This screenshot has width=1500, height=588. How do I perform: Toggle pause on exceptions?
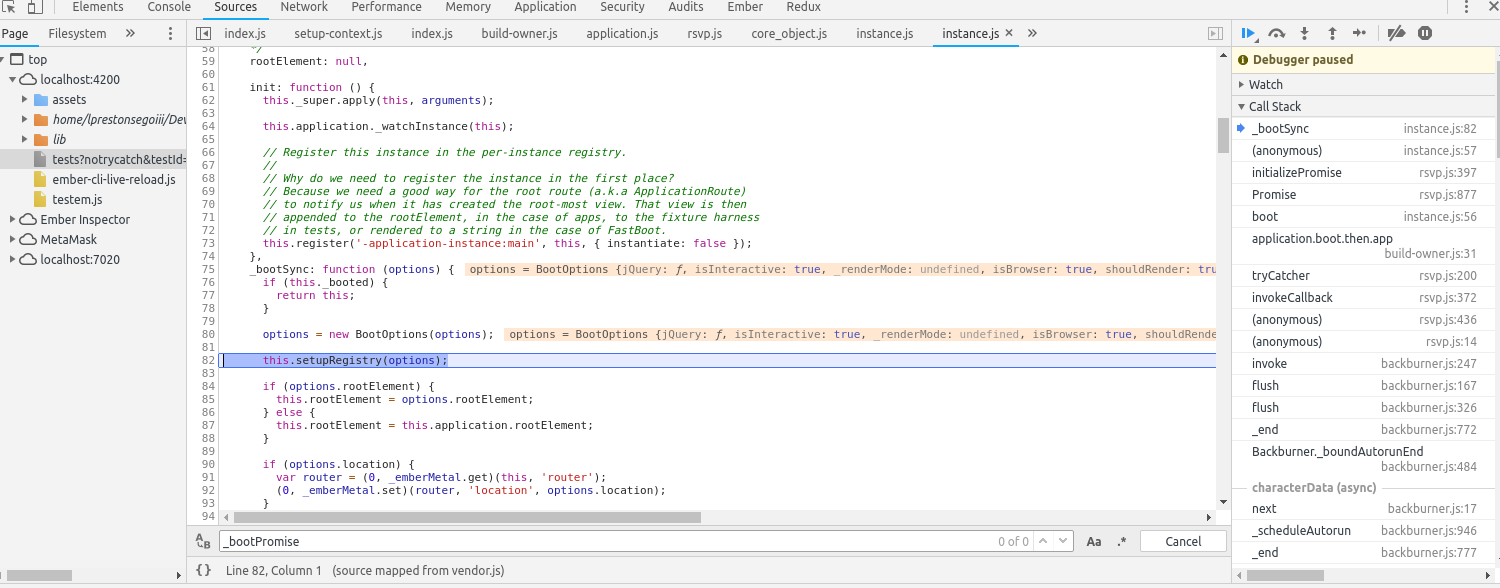click(1425, 33)
